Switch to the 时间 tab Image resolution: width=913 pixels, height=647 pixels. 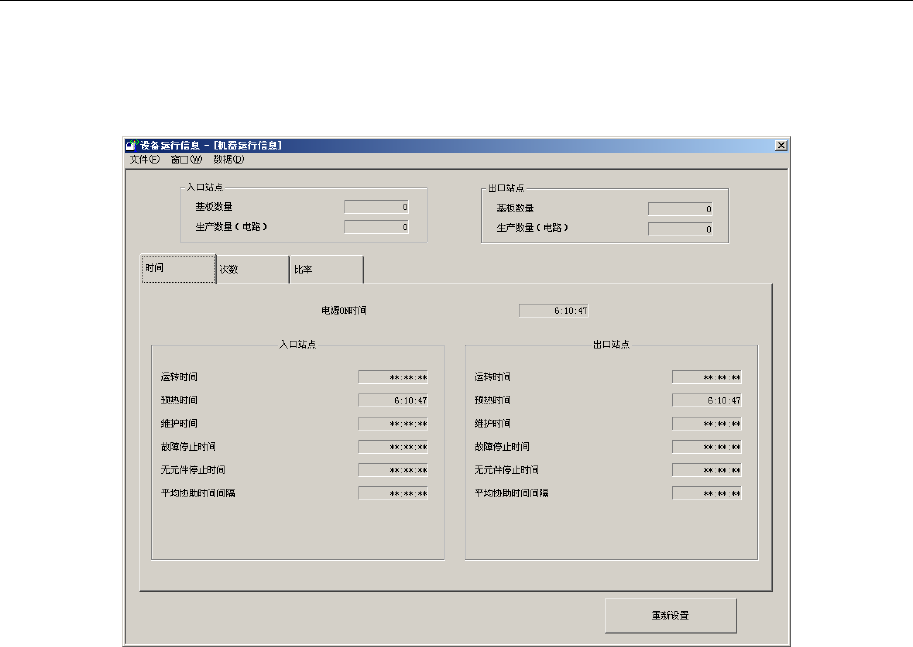tap(178, 270)
